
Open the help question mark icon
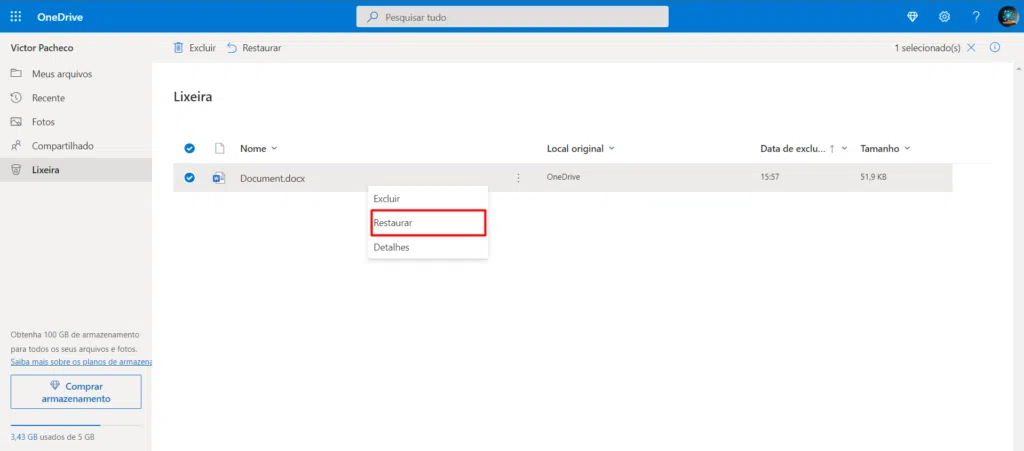click(x=976, y=17)
